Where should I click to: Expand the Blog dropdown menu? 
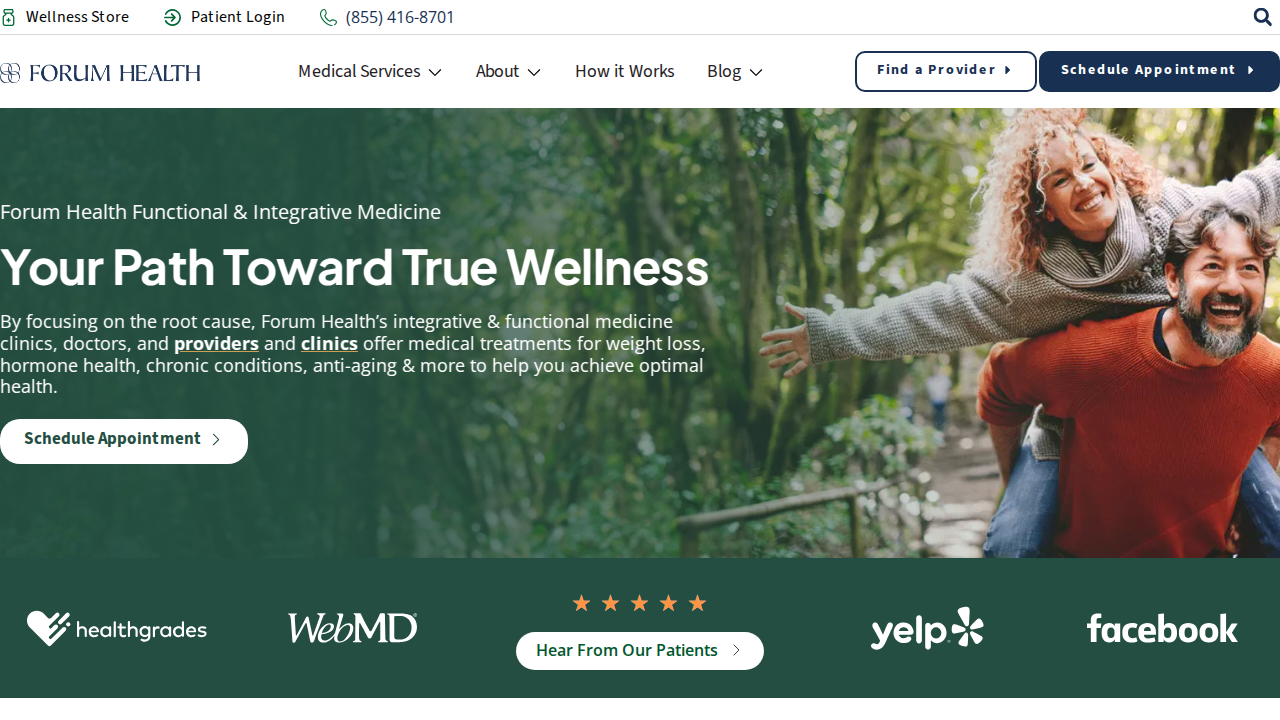[x=734, y=71]
